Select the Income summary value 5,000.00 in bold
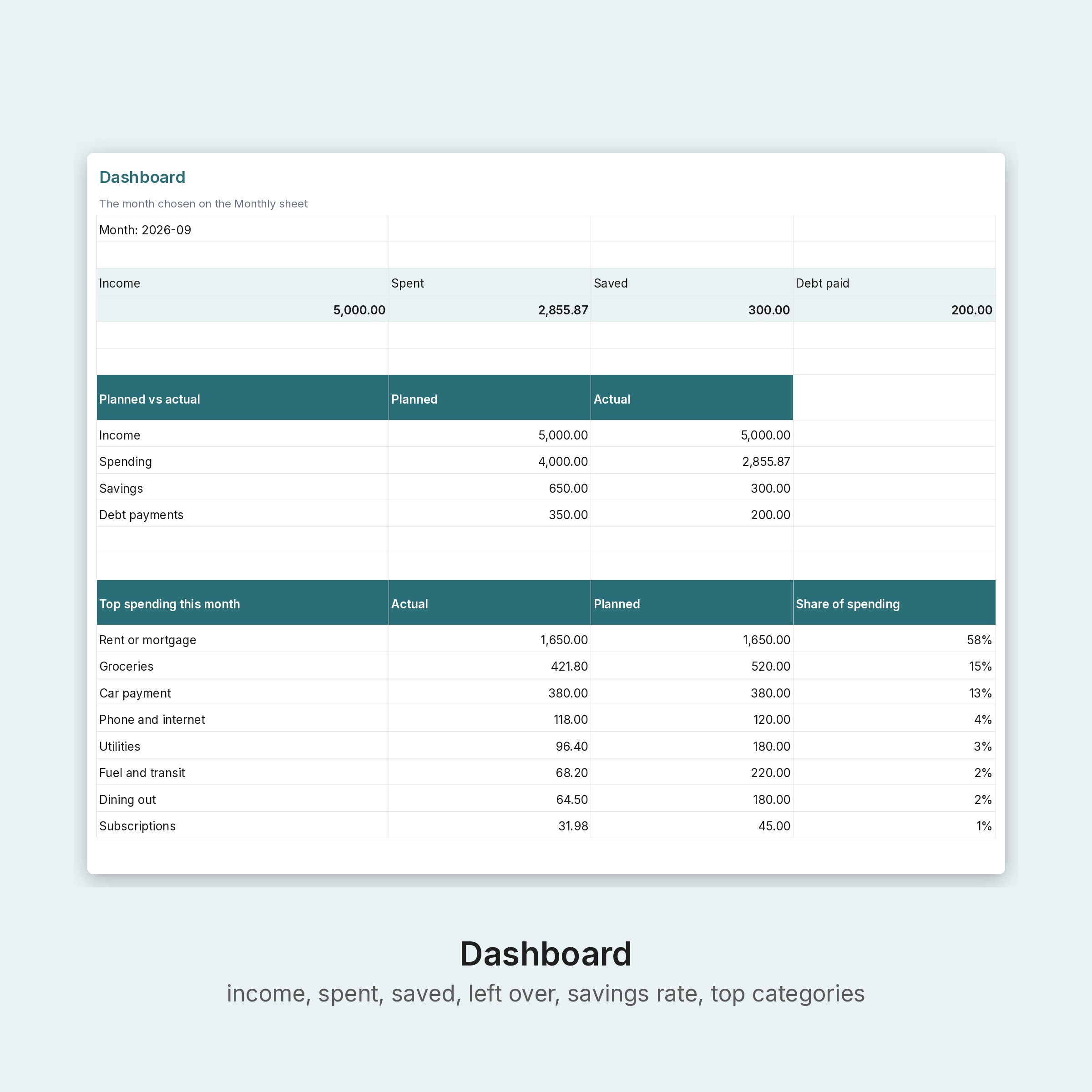Screen dimensions: 1092x1092 click(x=359, y=310)
